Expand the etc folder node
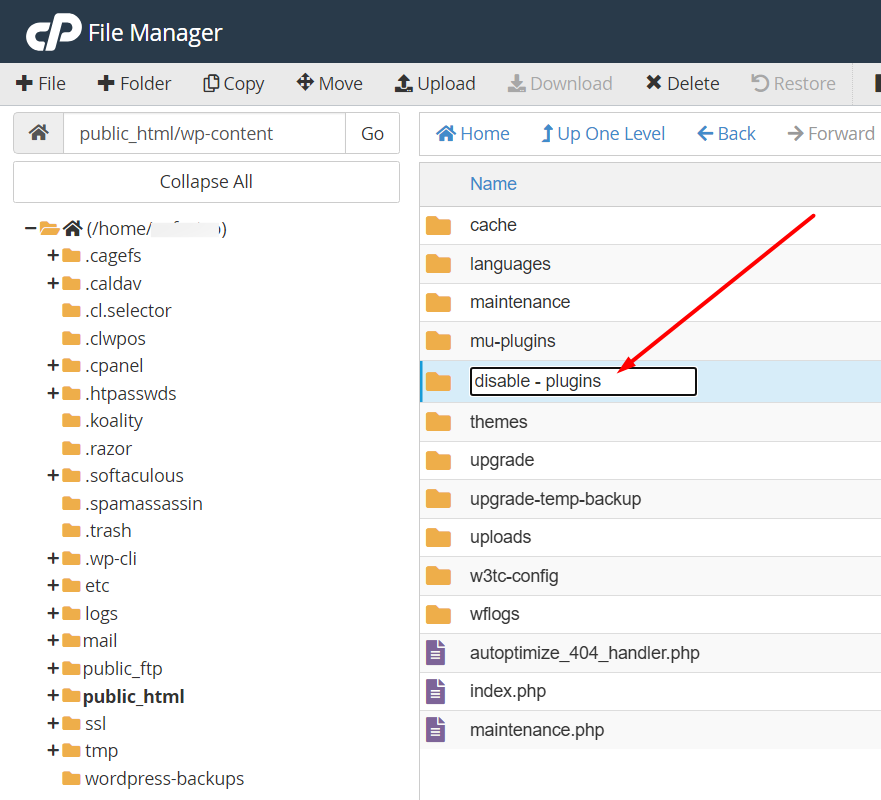The width and height of the screenshot is (881, 800). coord(53,585)
